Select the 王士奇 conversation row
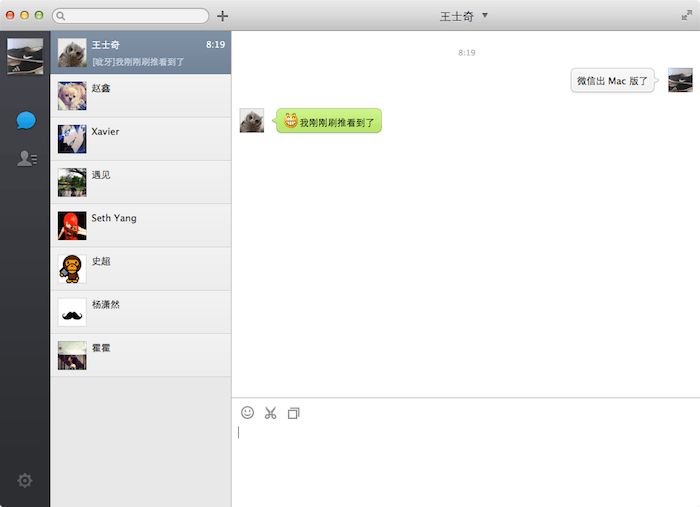Screen dimensions: 700x507 [x=141, y=53]
